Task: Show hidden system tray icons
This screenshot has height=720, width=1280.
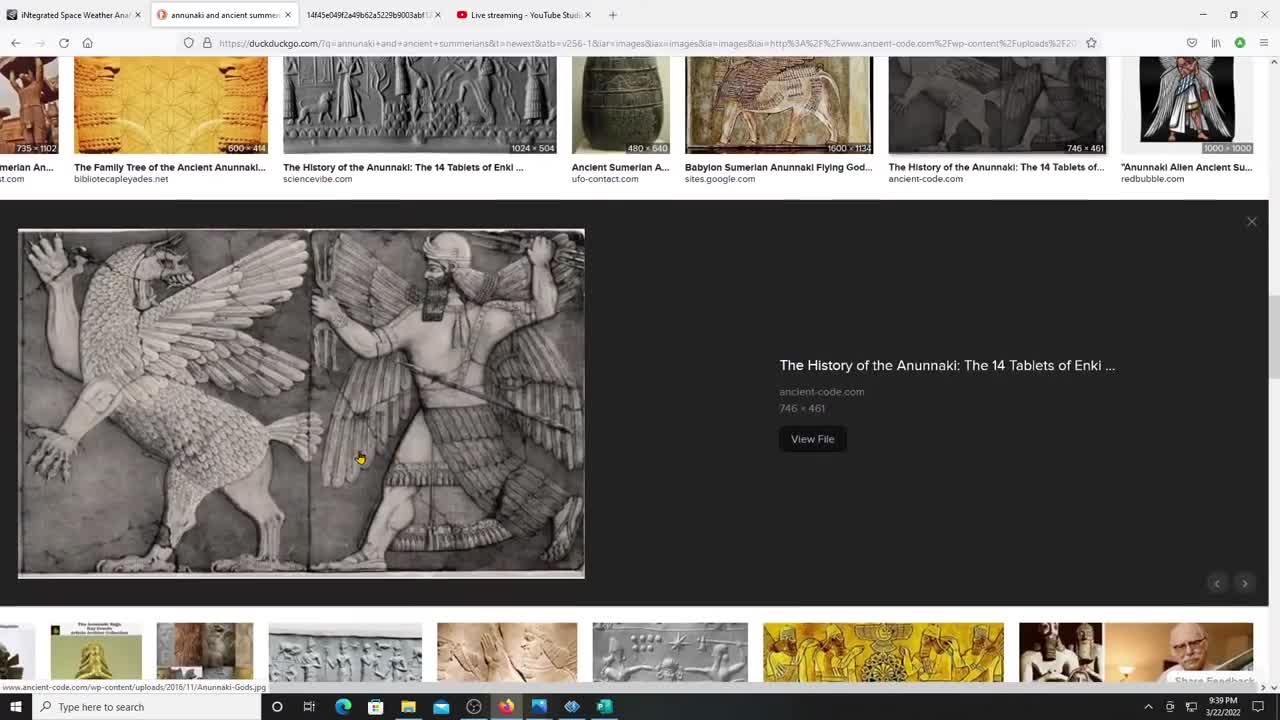Action: (x=1148, y=707)
